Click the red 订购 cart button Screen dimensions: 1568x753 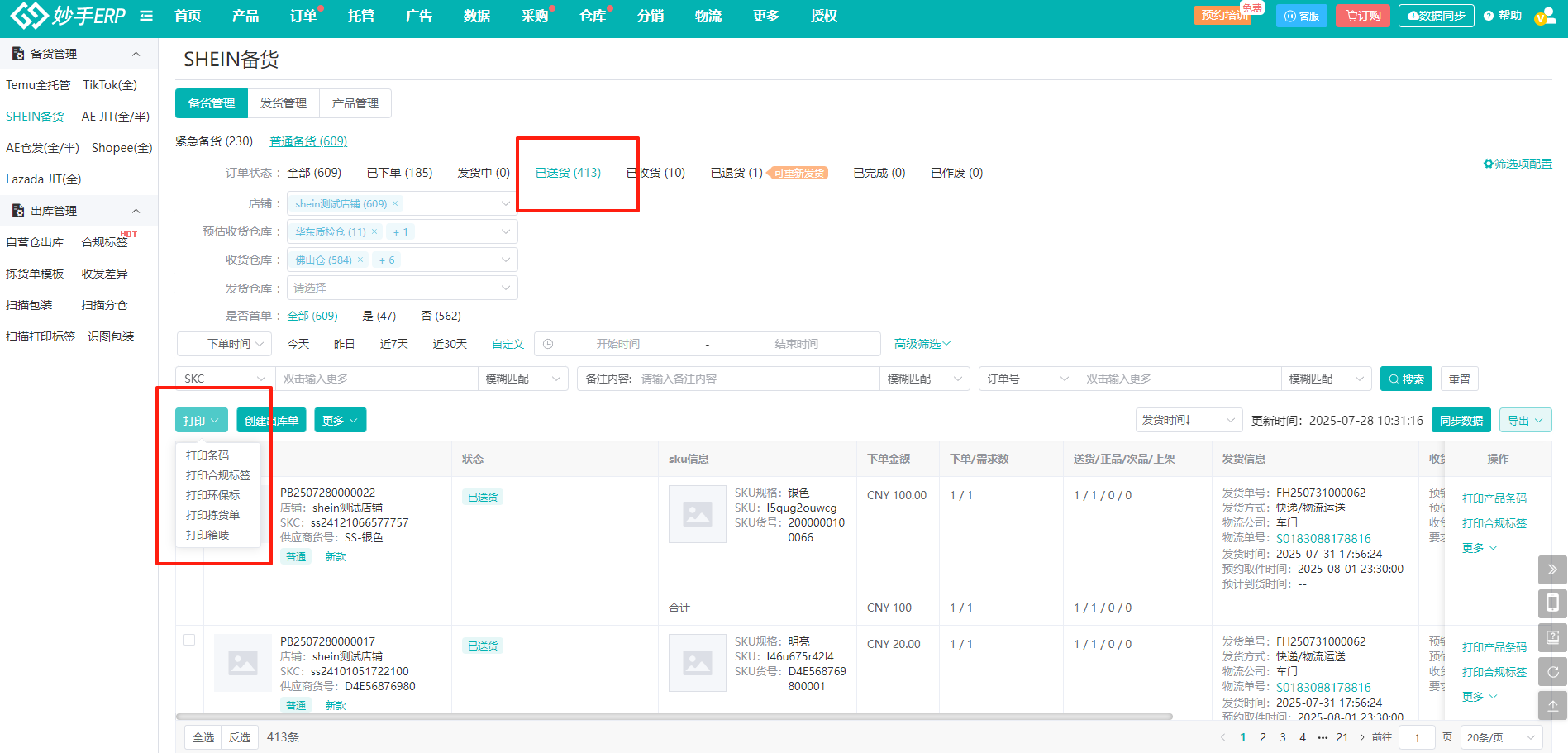click(1363, 16)
